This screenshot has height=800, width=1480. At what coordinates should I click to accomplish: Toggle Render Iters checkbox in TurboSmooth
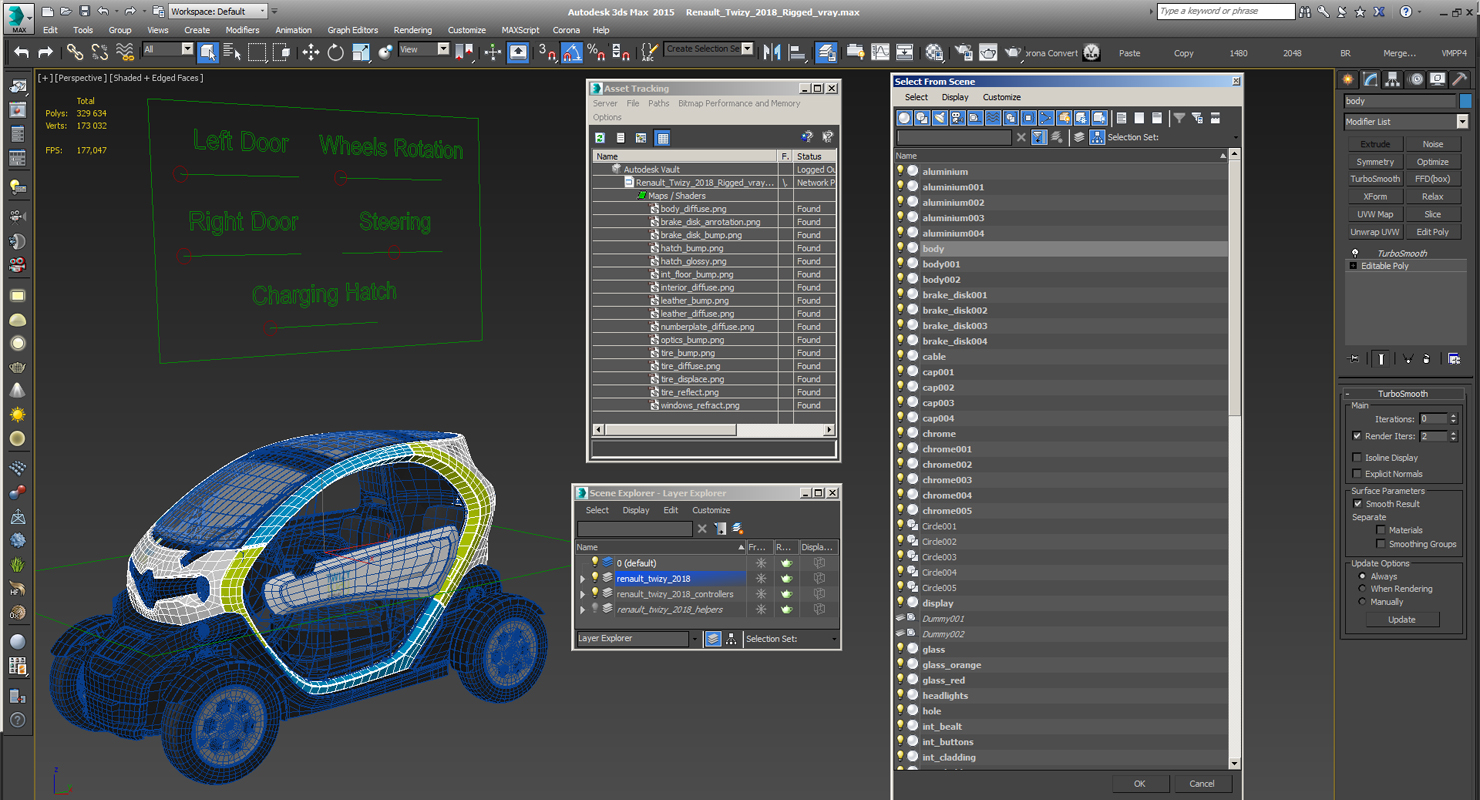pyautogui.click(x=1357, y=436)
